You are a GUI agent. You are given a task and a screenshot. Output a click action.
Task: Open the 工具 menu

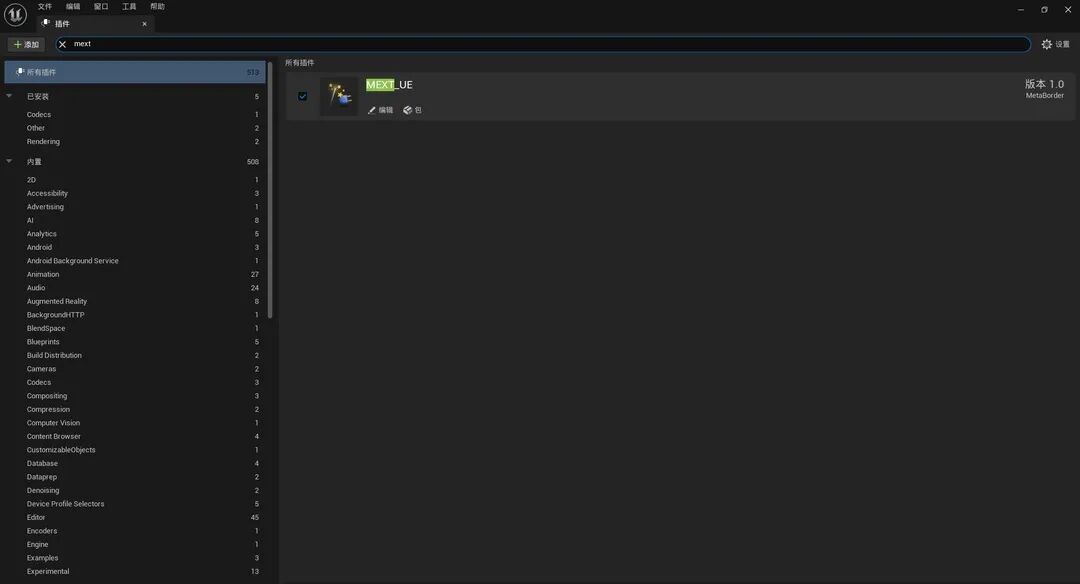[x=129, y=7]
